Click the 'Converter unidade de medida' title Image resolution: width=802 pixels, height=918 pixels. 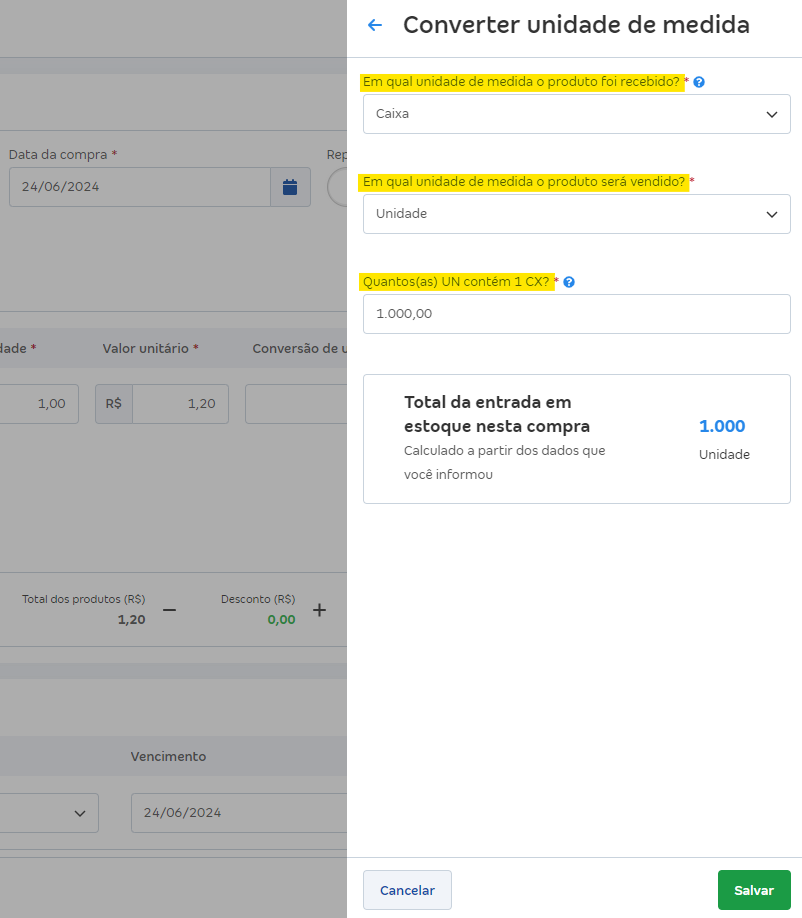576,25
